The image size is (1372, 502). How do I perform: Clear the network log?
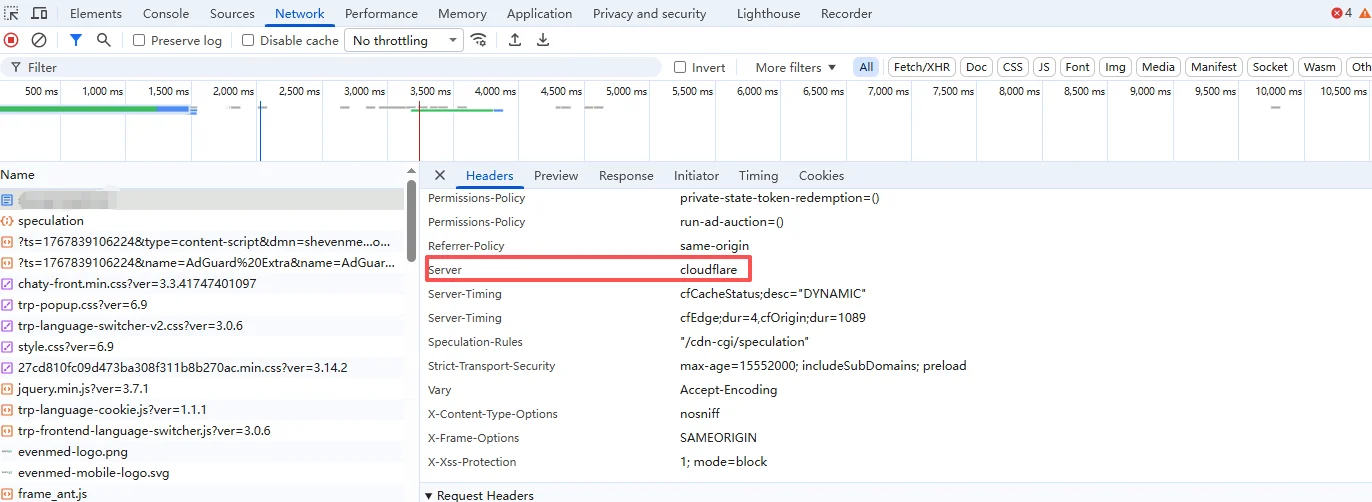point(39,40)
